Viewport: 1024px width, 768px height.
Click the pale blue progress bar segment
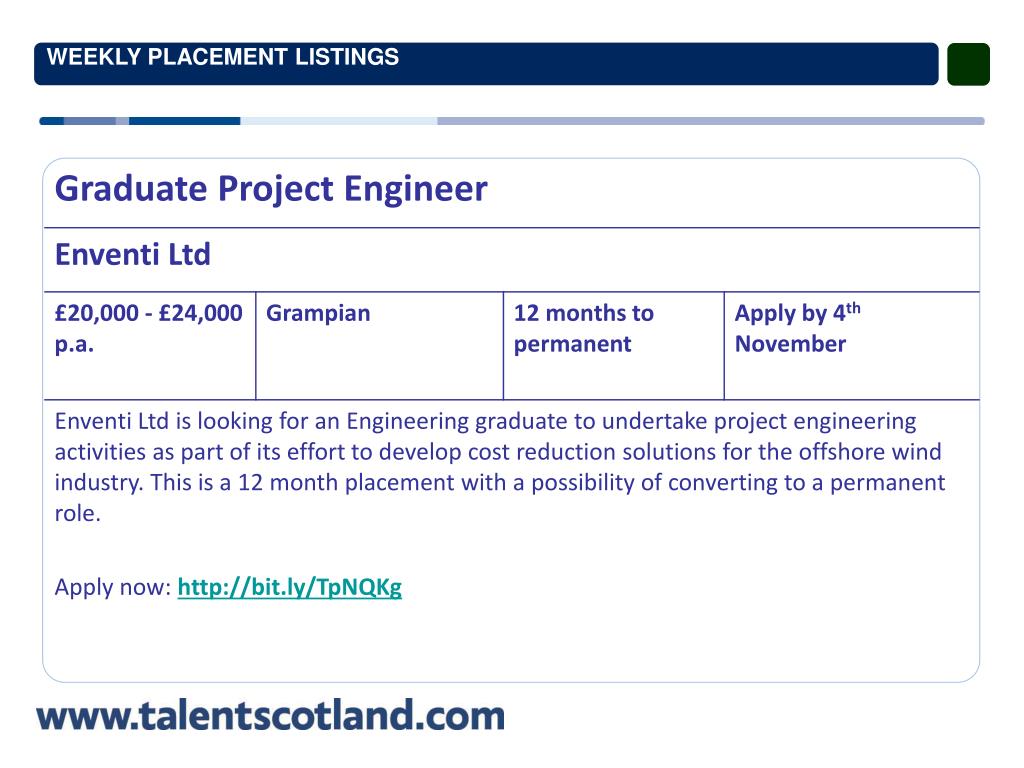click(x=339, y=121)
